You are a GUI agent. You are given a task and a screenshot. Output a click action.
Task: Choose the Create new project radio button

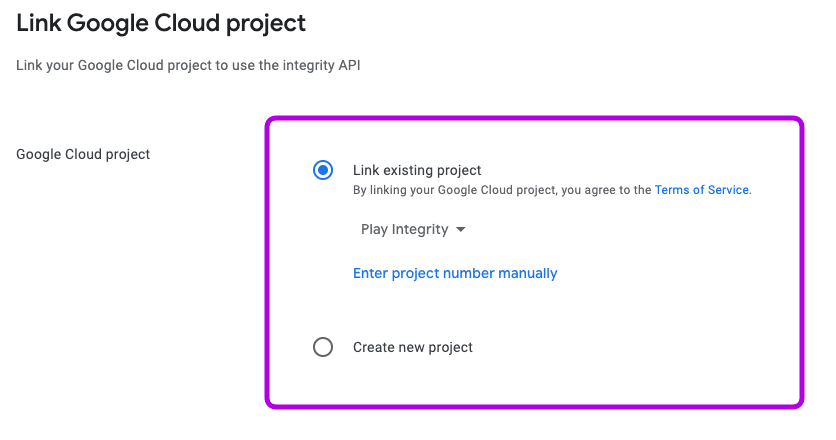click(x=323, y=347)
